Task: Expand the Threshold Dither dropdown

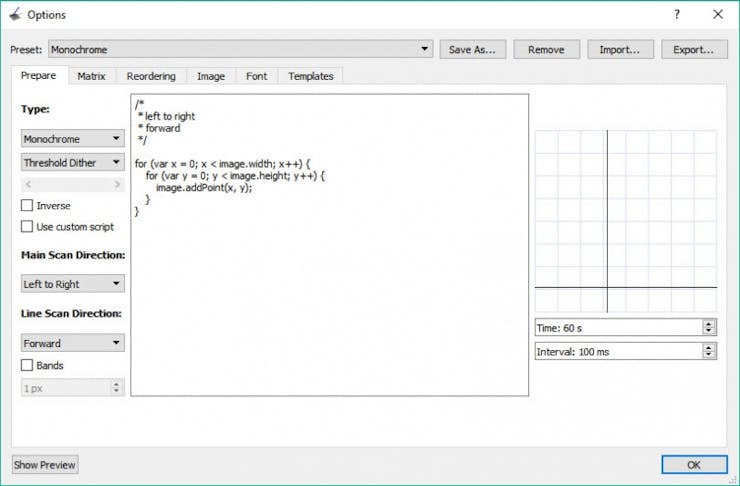Action: pos(73,162)
